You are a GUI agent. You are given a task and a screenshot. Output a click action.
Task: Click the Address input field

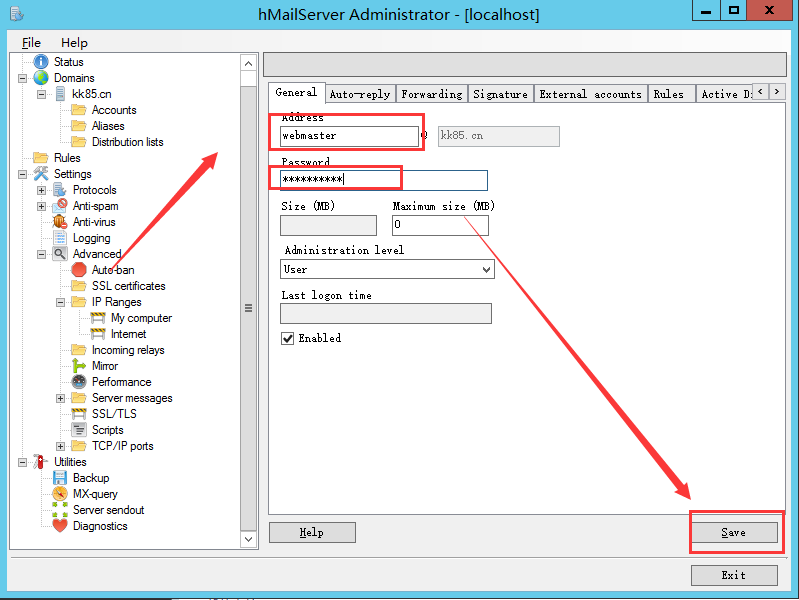pyautogui.click(x=349, y=136)
